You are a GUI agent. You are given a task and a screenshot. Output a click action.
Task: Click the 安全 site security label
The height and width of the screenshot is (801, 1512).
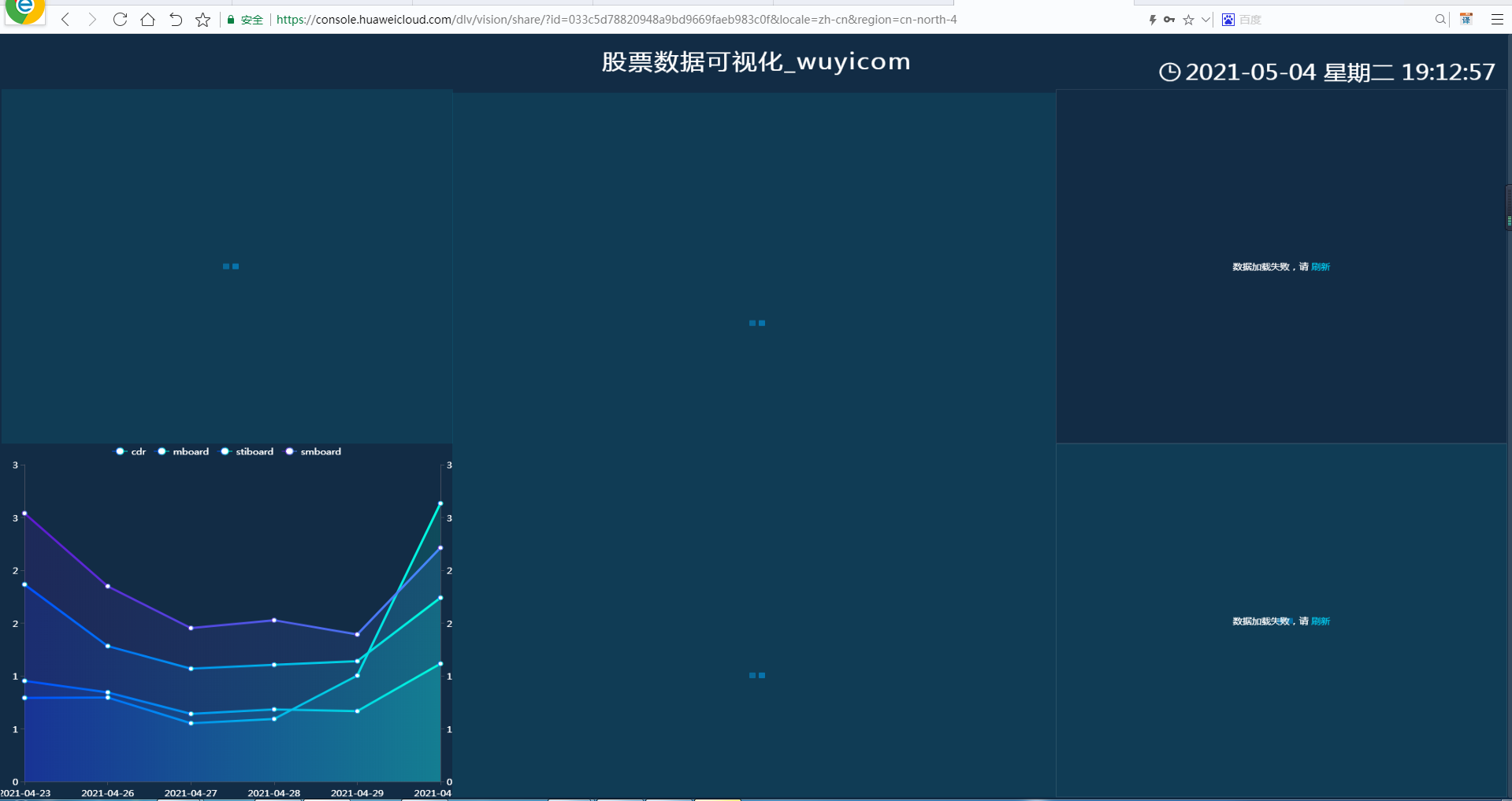coord(252,20)
